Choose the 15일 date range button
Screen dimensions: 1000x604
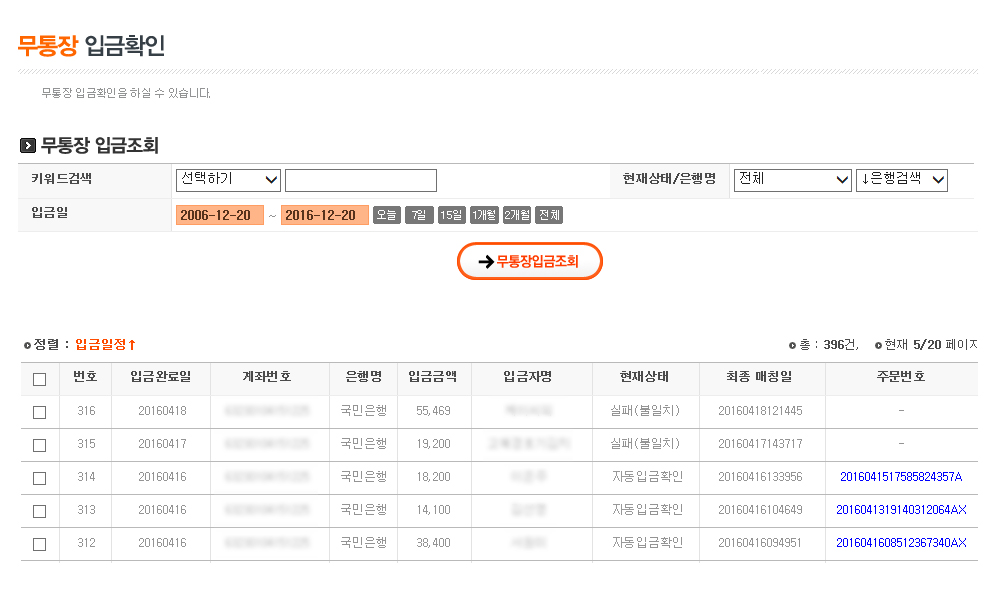(x=452, y=215)
